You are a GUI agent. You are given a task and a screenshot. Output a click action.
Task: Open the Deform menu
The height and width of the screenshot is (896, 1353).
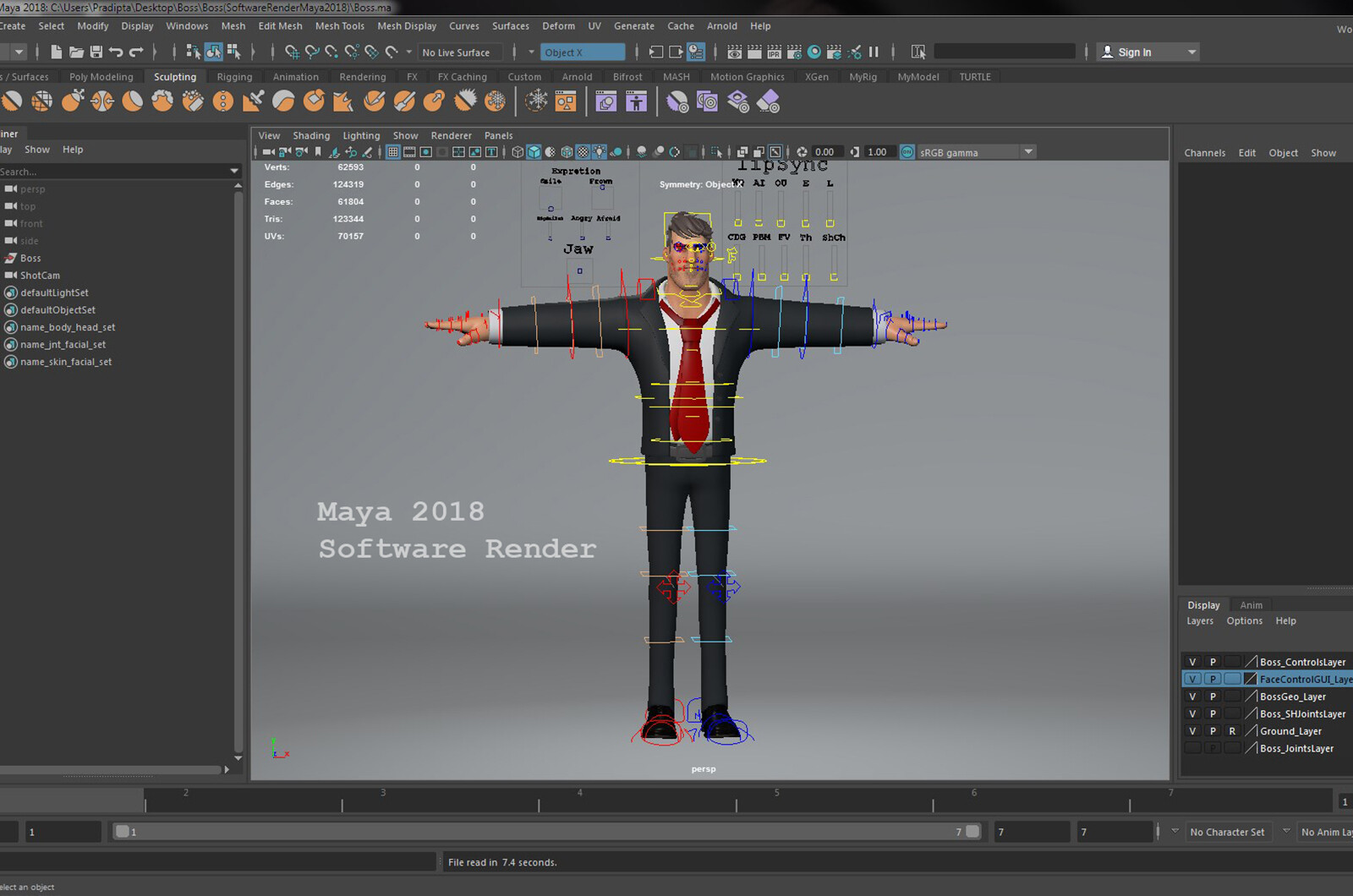click(558, 26)
